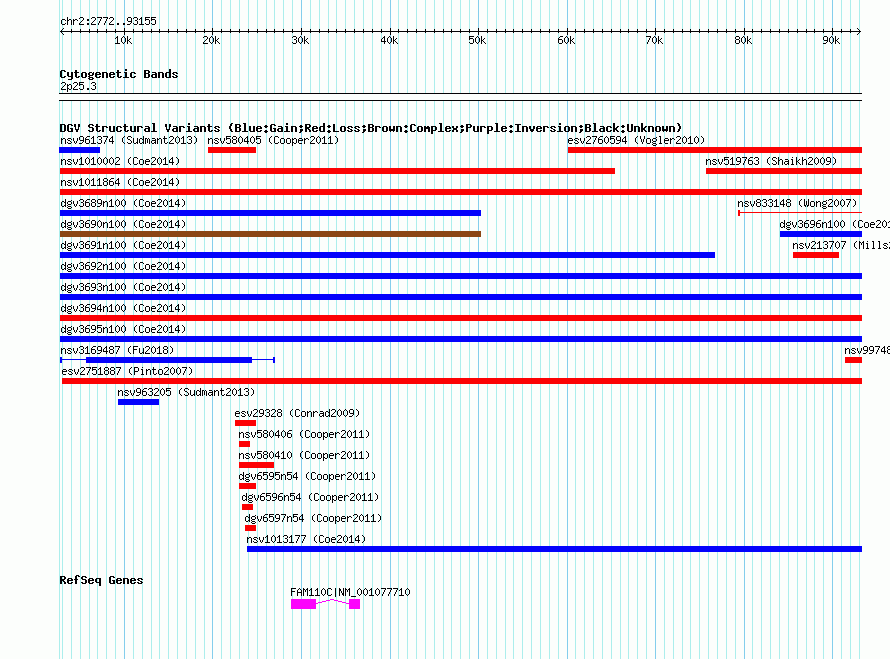Click dgv3694n100 (Coe2014) variant label
The width and height of the screenshot is (890, 659).
[x=123, y=308]
